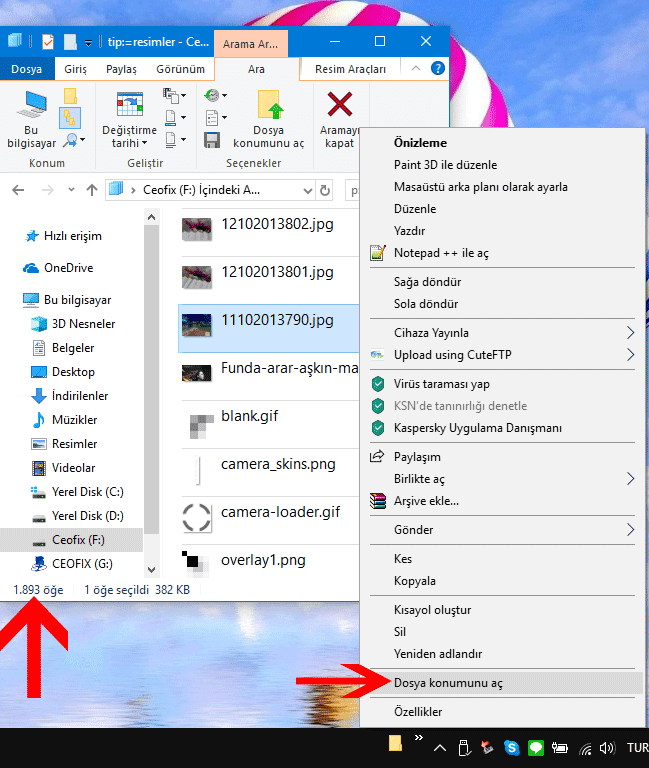Click the new folder quick access icon
The image size is (649, 768).
point(70,42)
